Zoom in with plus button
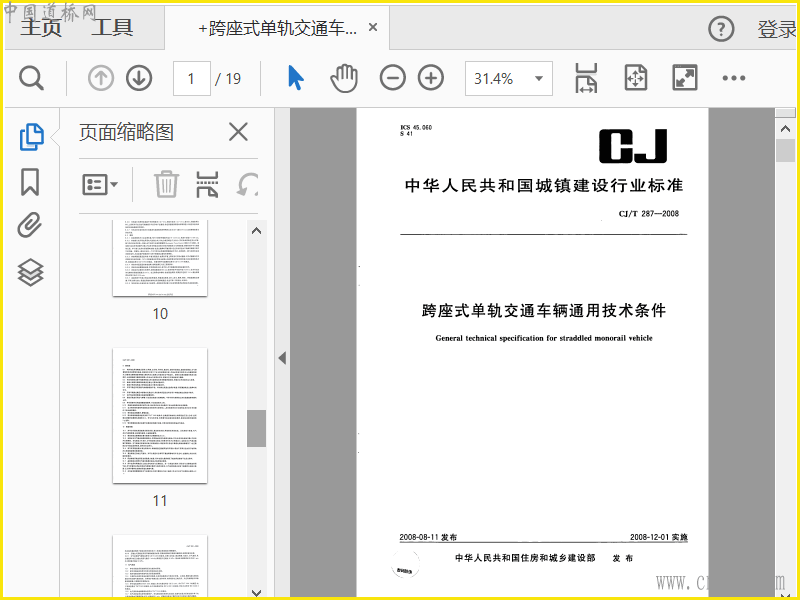This screenshot has height=600, width=800. click(431, 78)
